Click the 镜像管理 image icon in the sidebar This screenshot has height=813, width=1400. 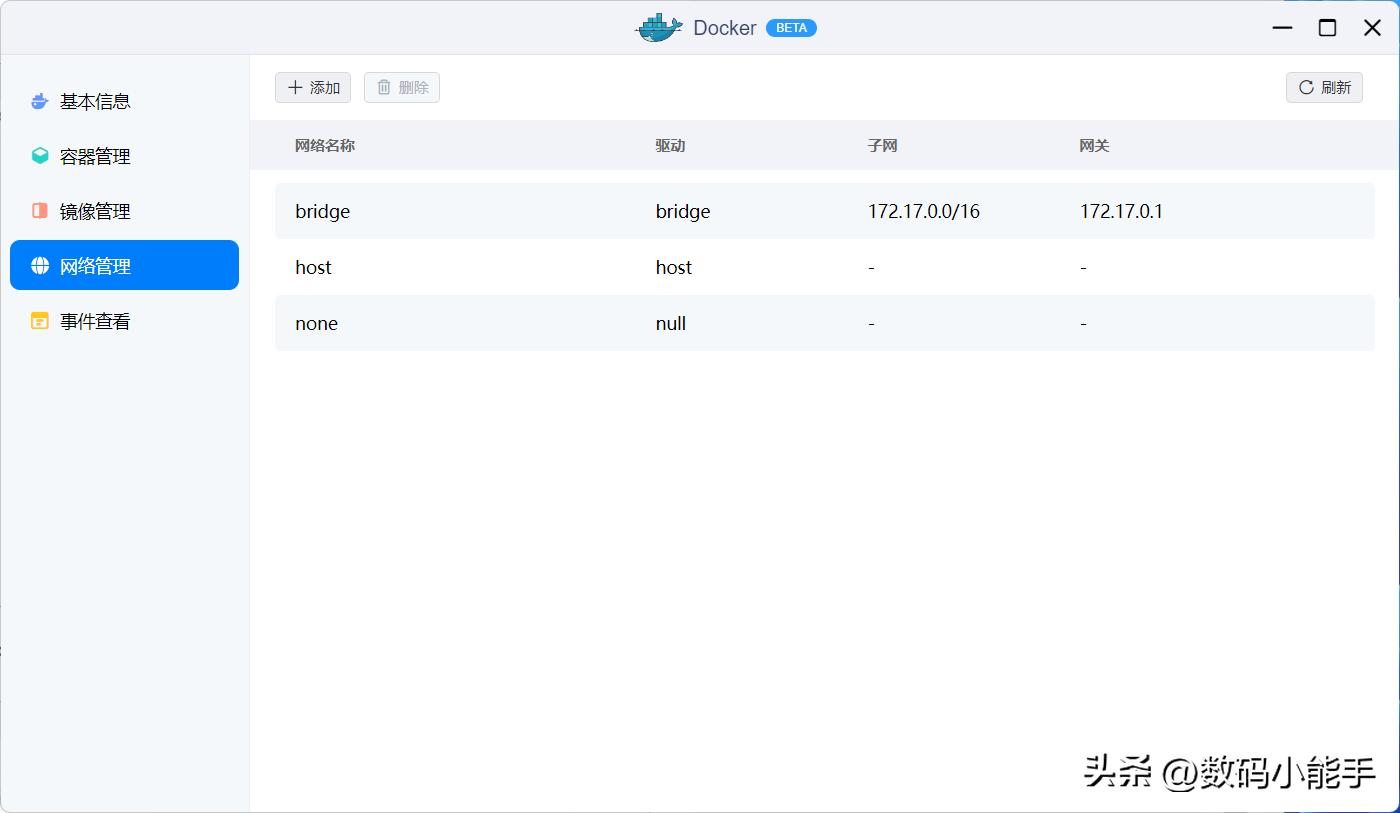(x=39, y=210)
